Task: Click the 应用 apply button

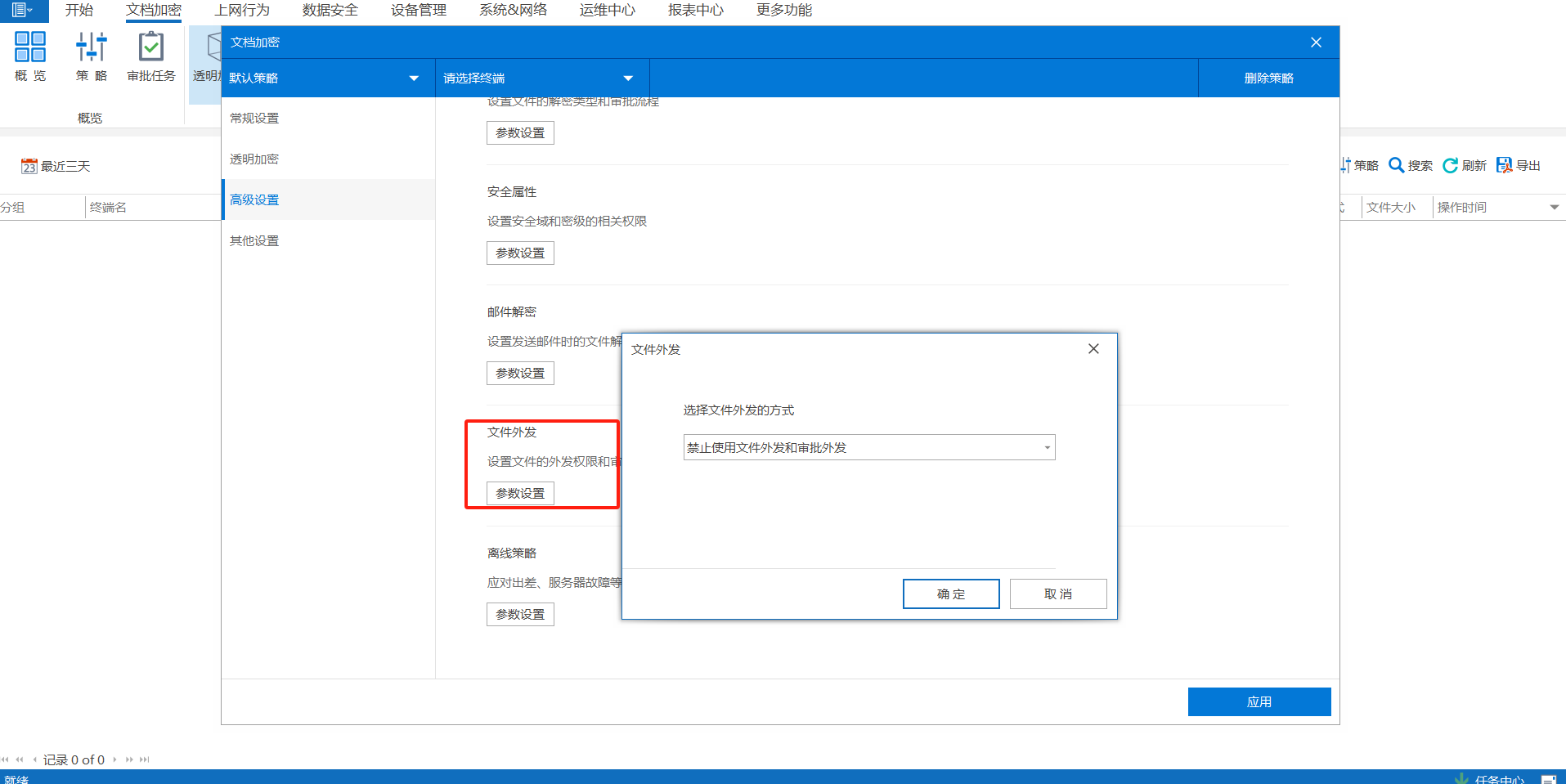Action: coord(1259,701)
